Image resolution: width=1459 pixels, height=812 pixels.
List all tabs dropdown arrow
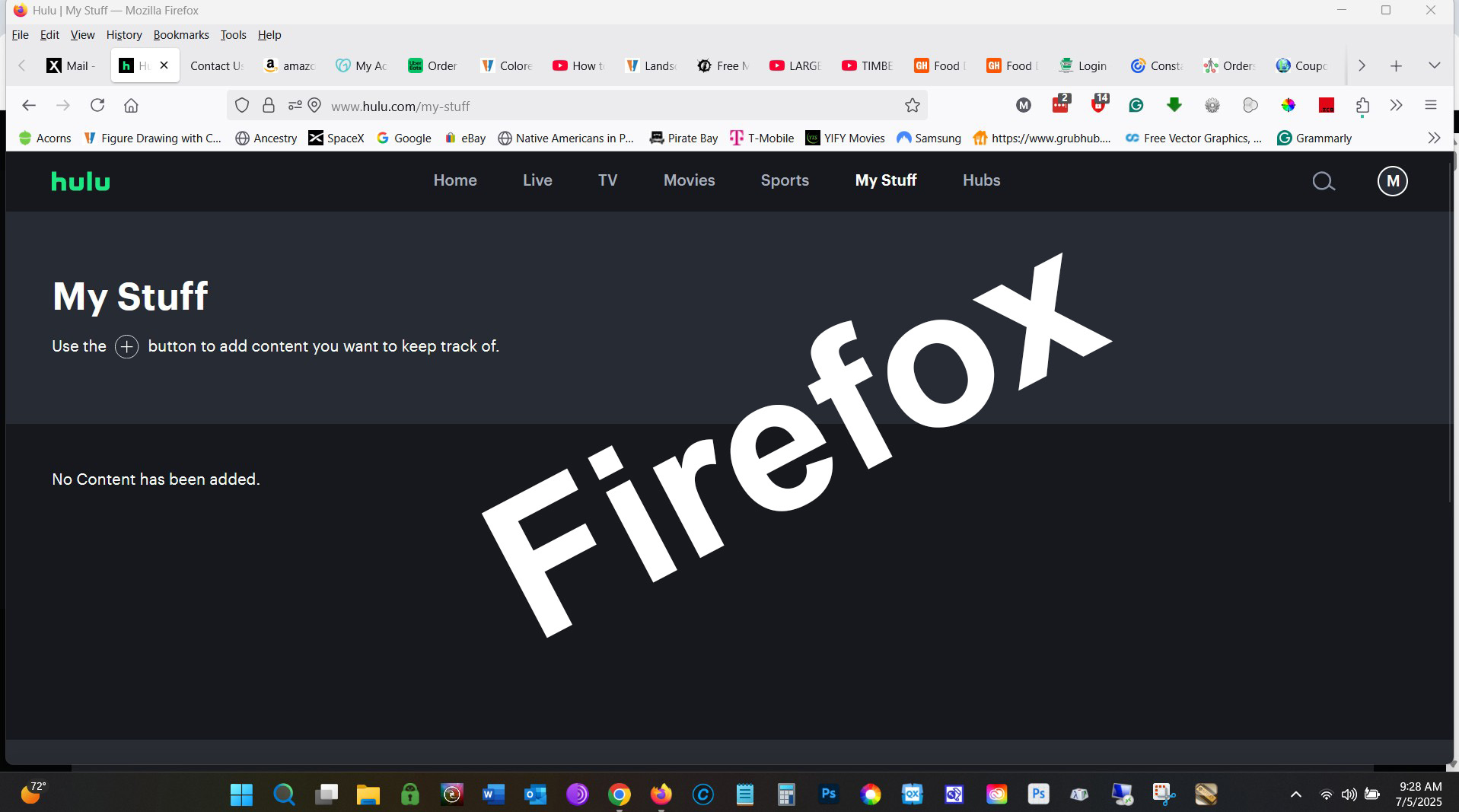[x=1434, y=65]
